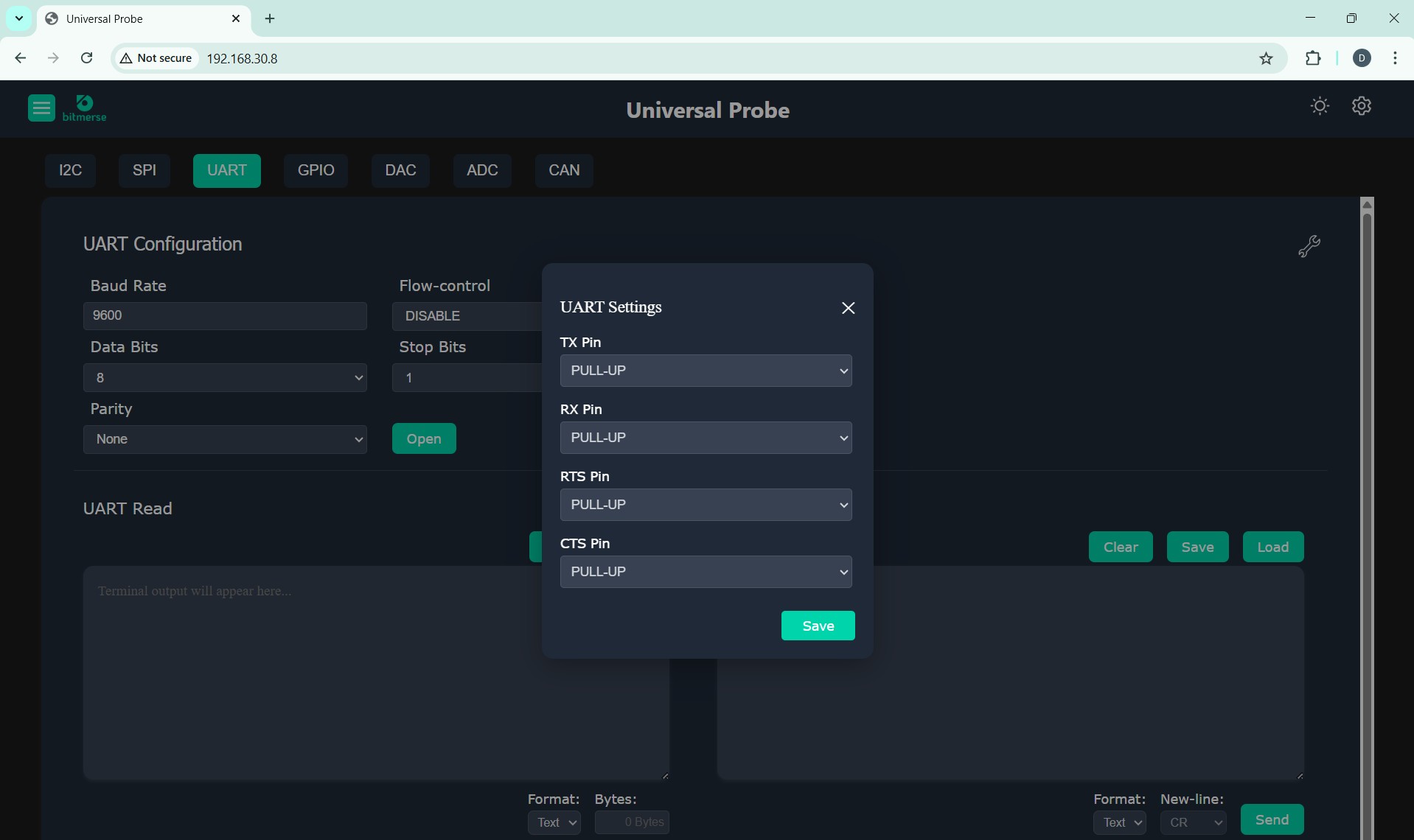Click the bitmerse logo
The height and width of the screenshot is (840, 1414).
(x=85, y=108)
